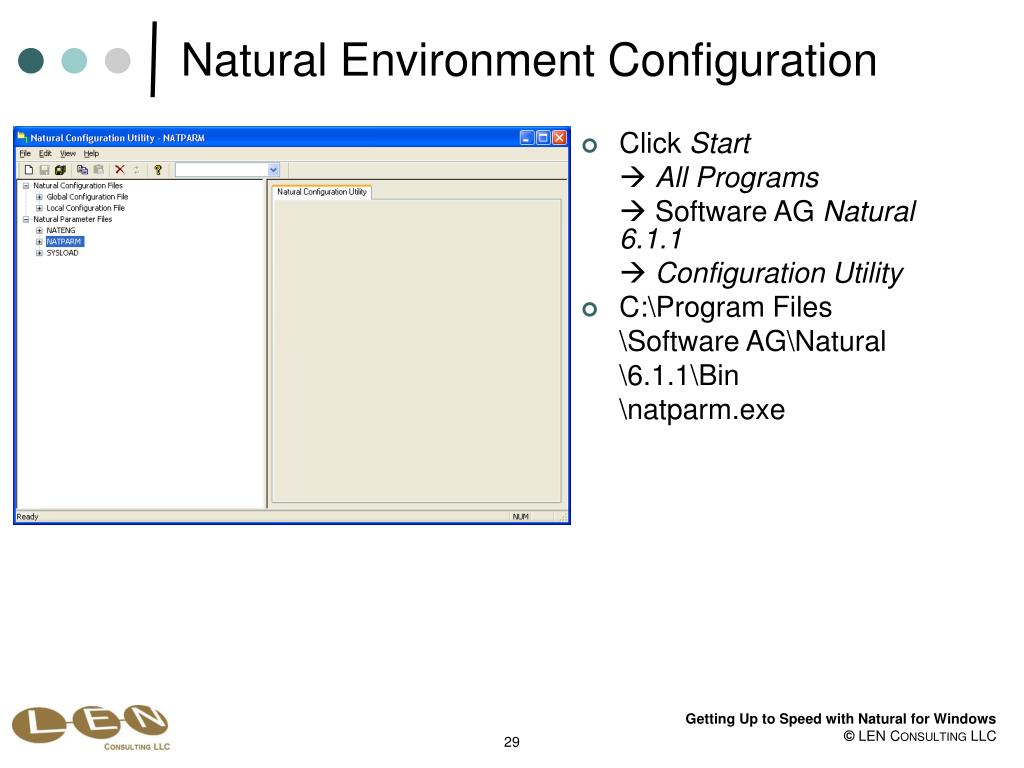Open the Help menu

tap(91, 153)
